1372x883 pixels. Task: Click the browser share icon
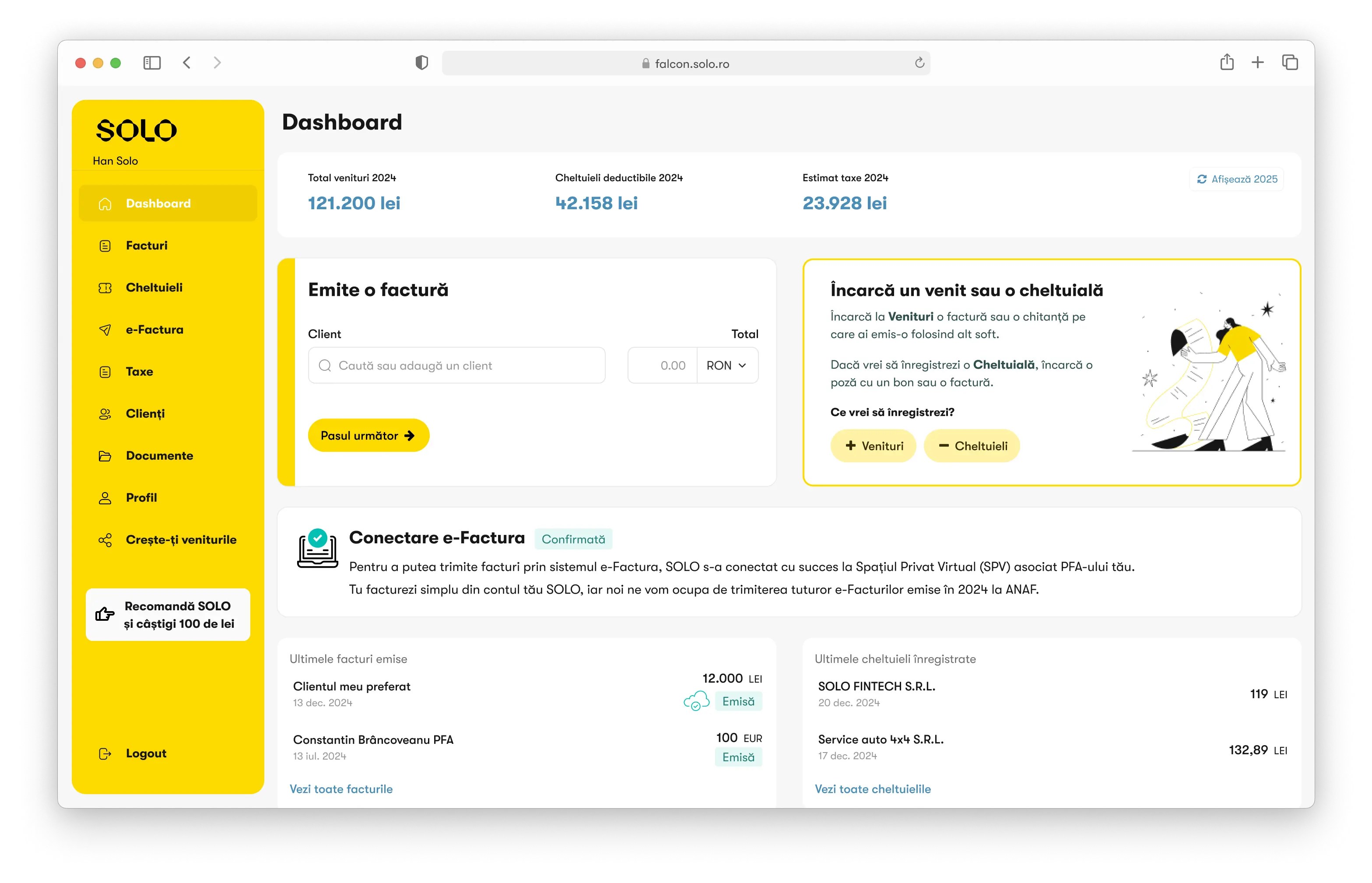1226,62
